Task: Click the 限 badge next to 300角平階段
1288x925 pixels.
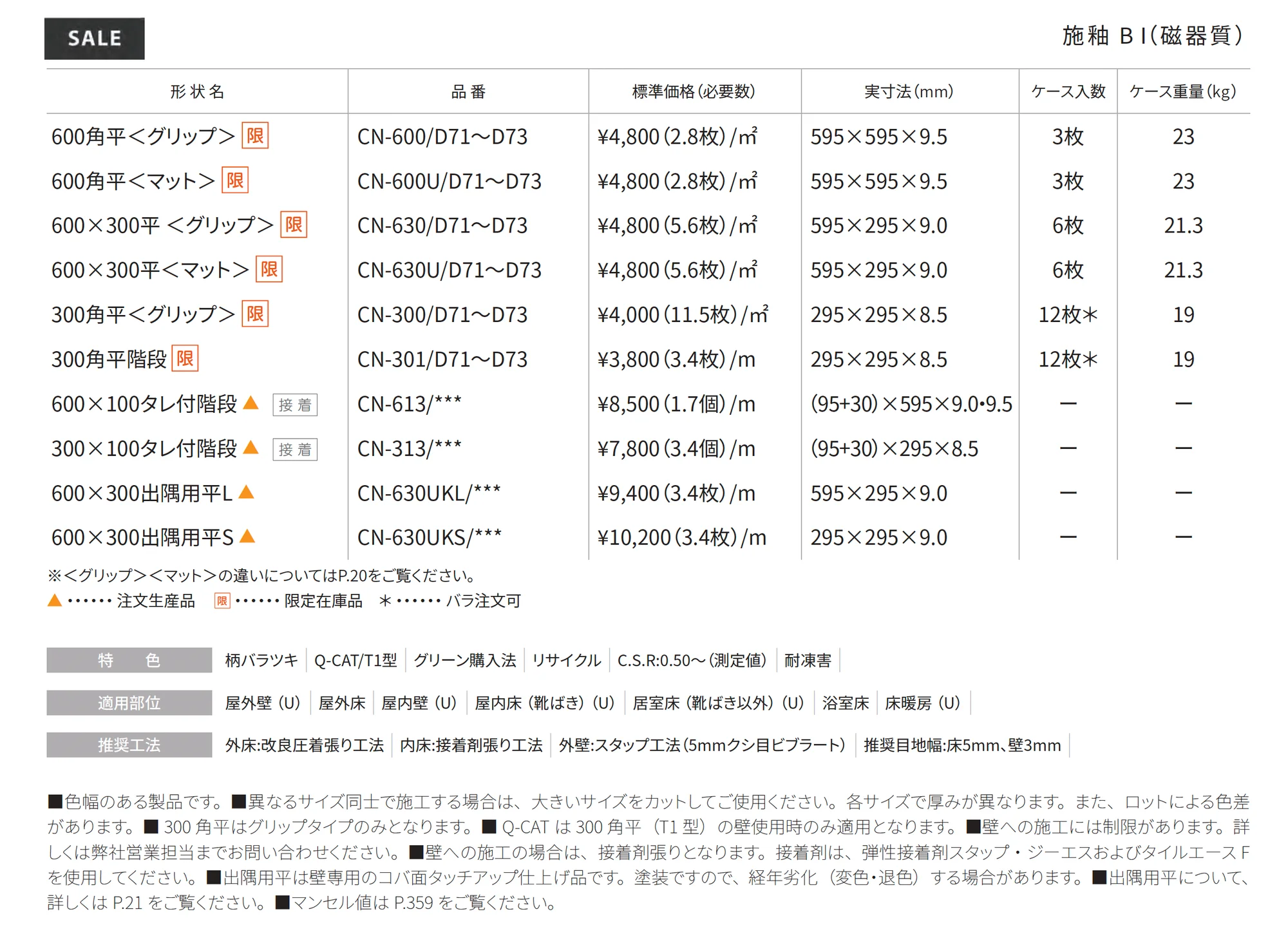Action: point(185,359)
